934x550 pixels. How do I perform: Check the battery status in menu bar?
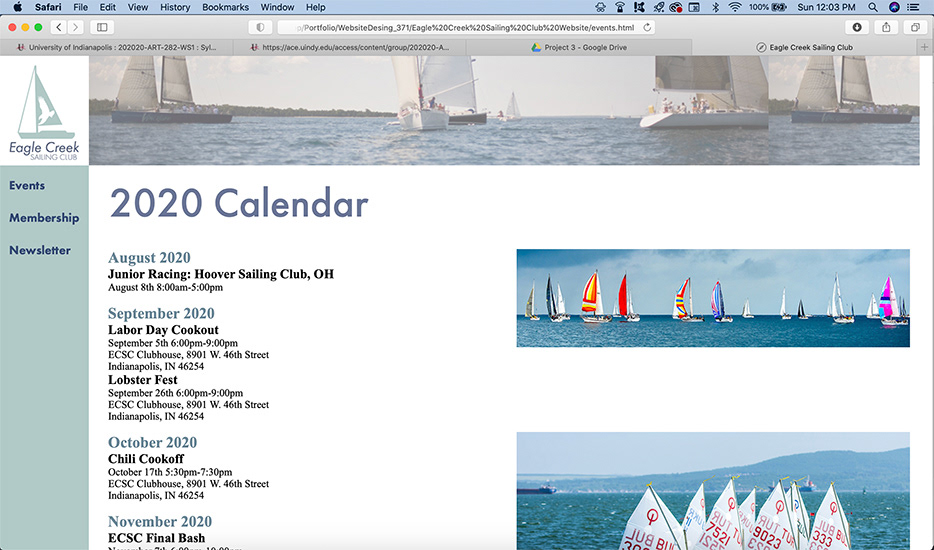pos(768,7)
